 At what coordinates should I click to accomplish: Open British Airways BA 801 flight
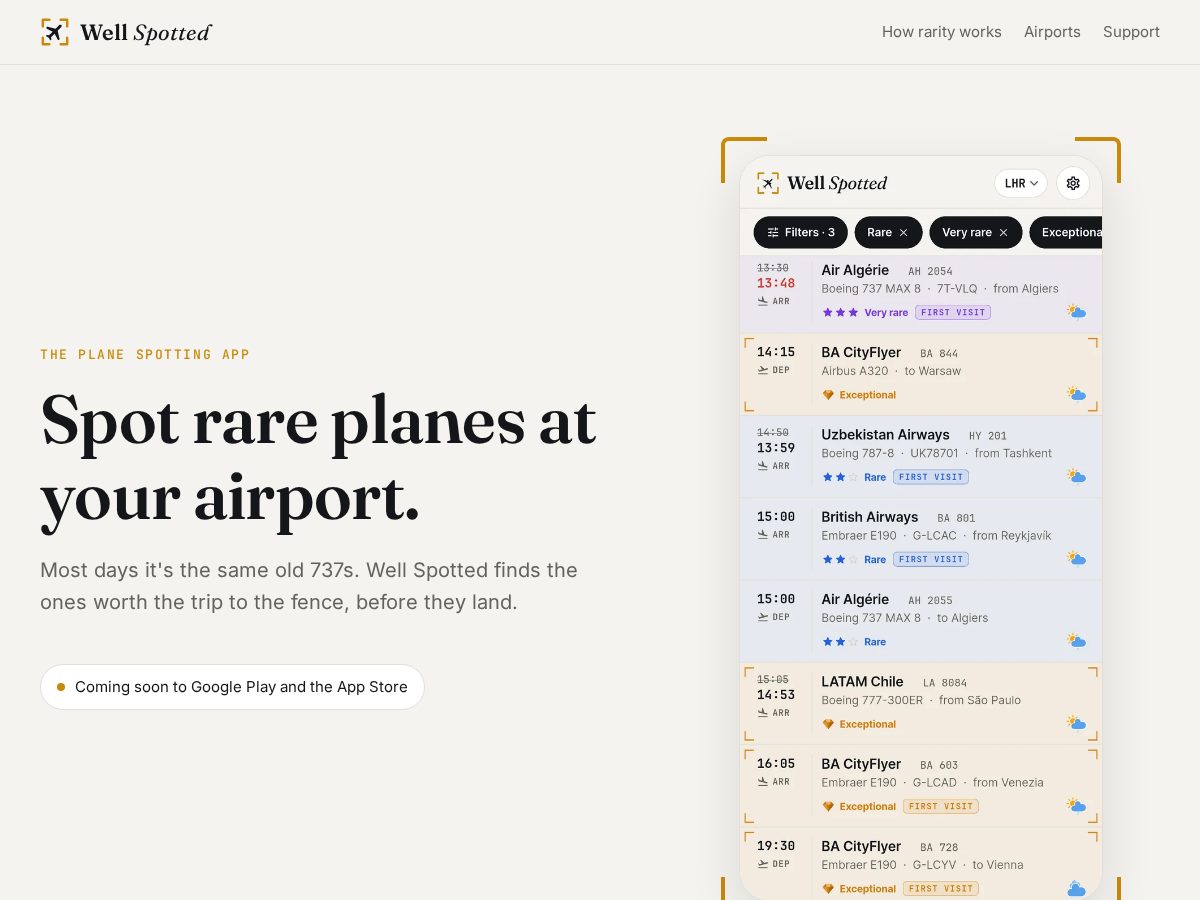[x=921, y=539]
